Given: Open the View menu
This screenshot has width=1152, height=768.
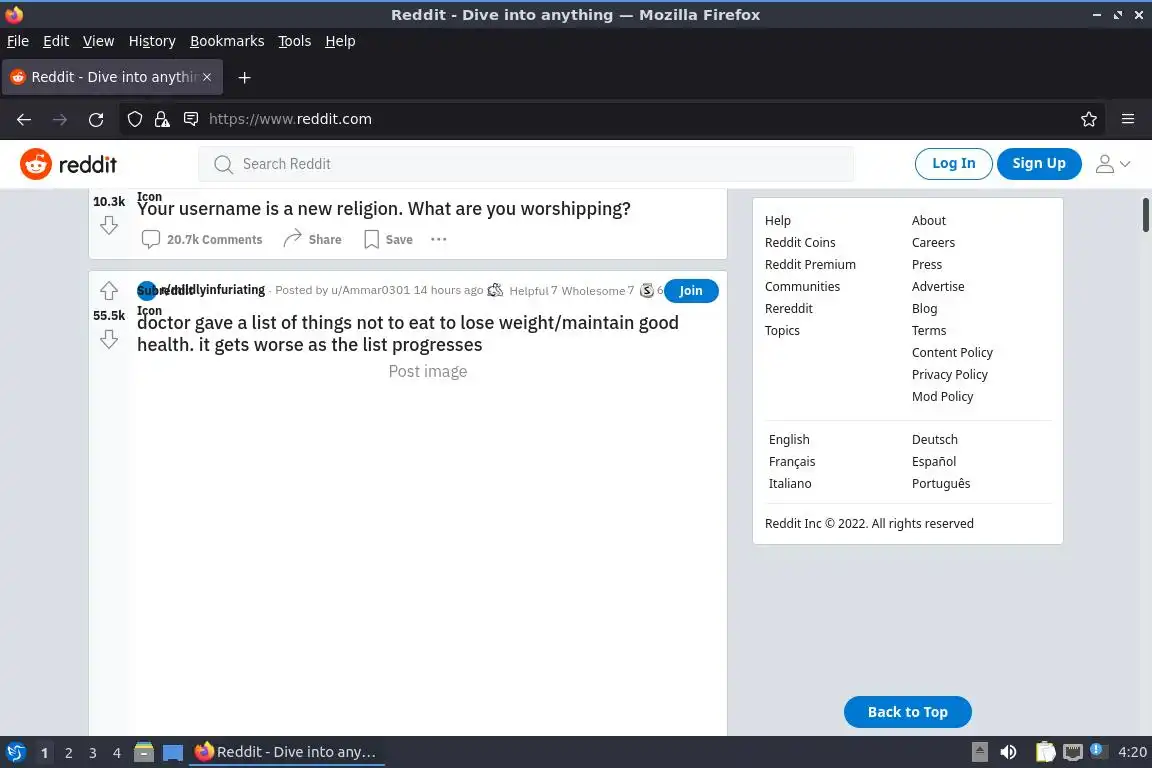Looking at the screenshot, I should [98, 41].
